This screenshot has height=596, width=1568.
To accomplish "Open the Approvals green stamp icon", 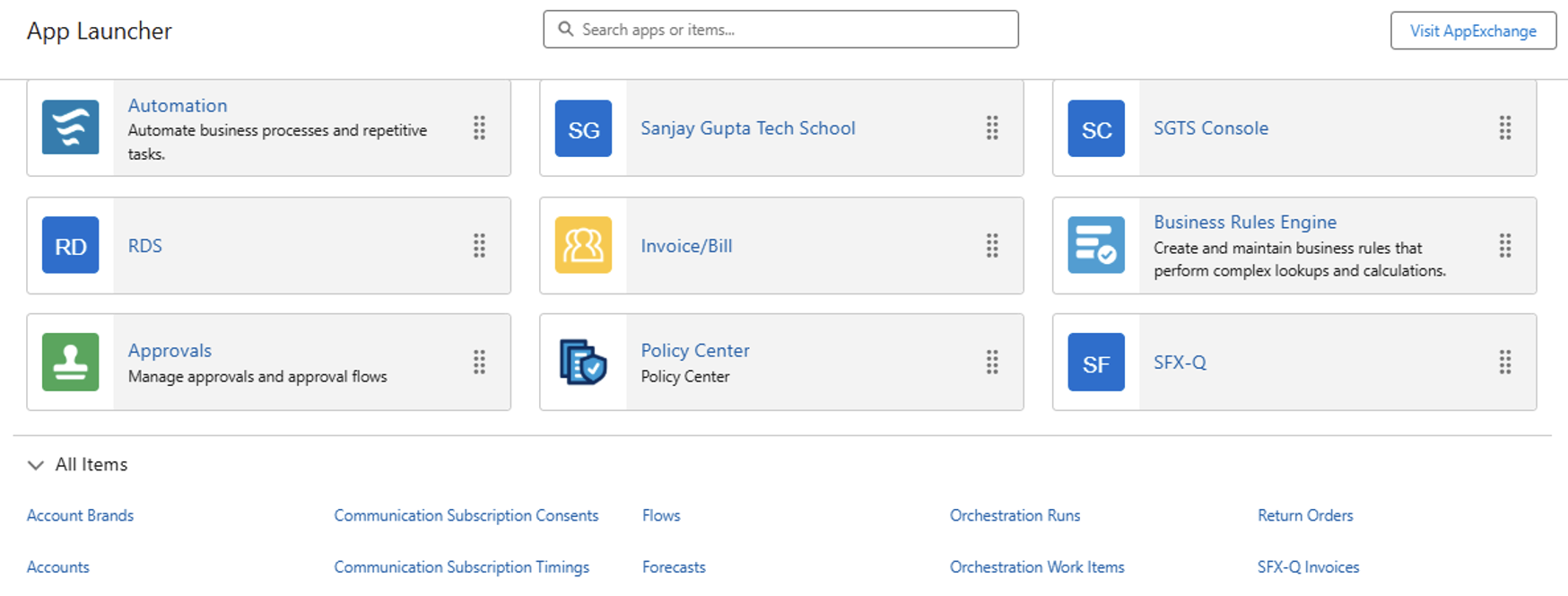I will click(x=70, y=363).
